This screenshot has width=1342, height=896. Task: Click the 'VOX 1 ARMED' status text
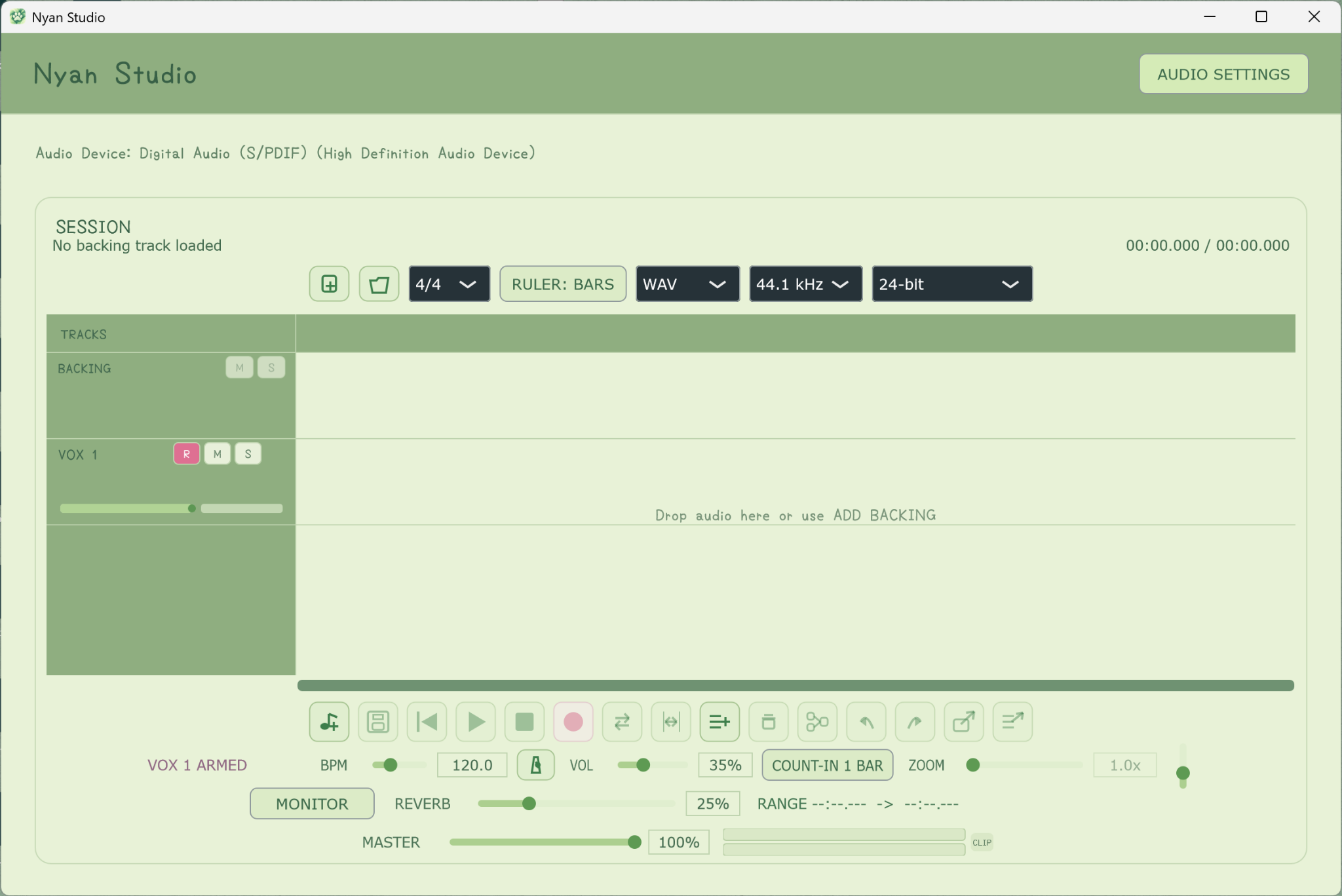197,765
